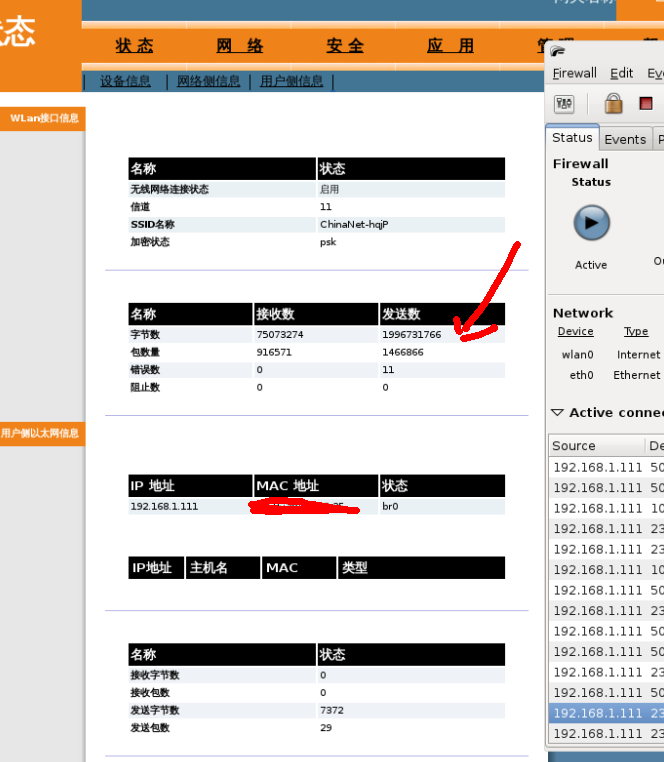Switch to the Events tab
Image resolution: width=664 pixels, height=762 pixels.
(x=625, y=139)
